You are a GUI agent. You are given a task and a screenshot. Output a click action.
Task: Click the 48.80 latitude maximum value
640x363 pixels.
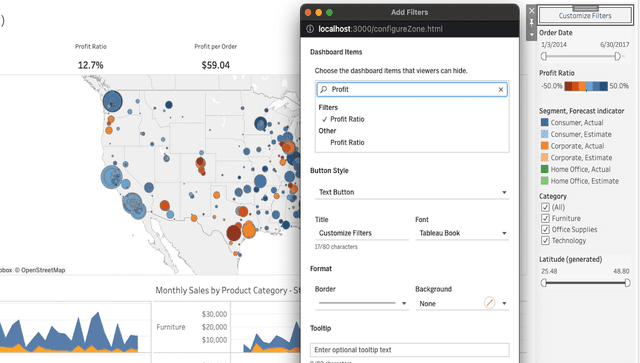621,271
